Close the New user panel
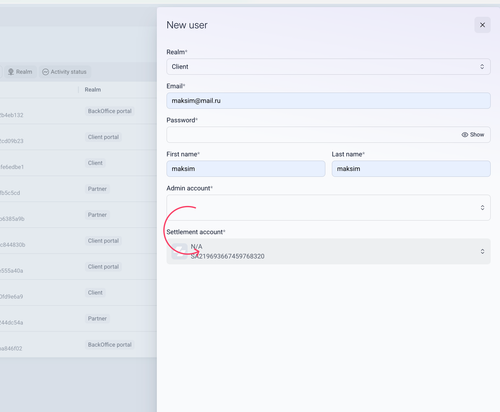The image size is (500, 412). 482,25
